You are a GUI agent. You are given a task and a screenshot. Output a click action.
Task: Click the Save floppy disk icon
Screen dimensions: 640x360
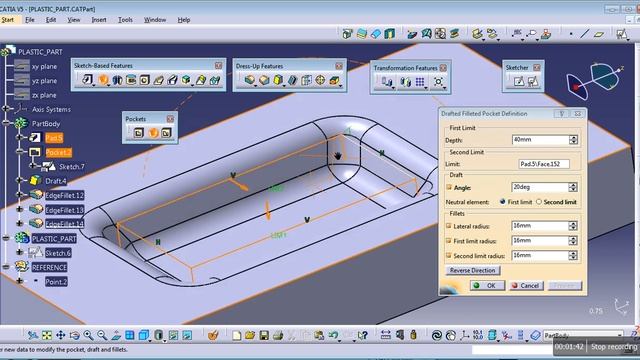[264, 336]
